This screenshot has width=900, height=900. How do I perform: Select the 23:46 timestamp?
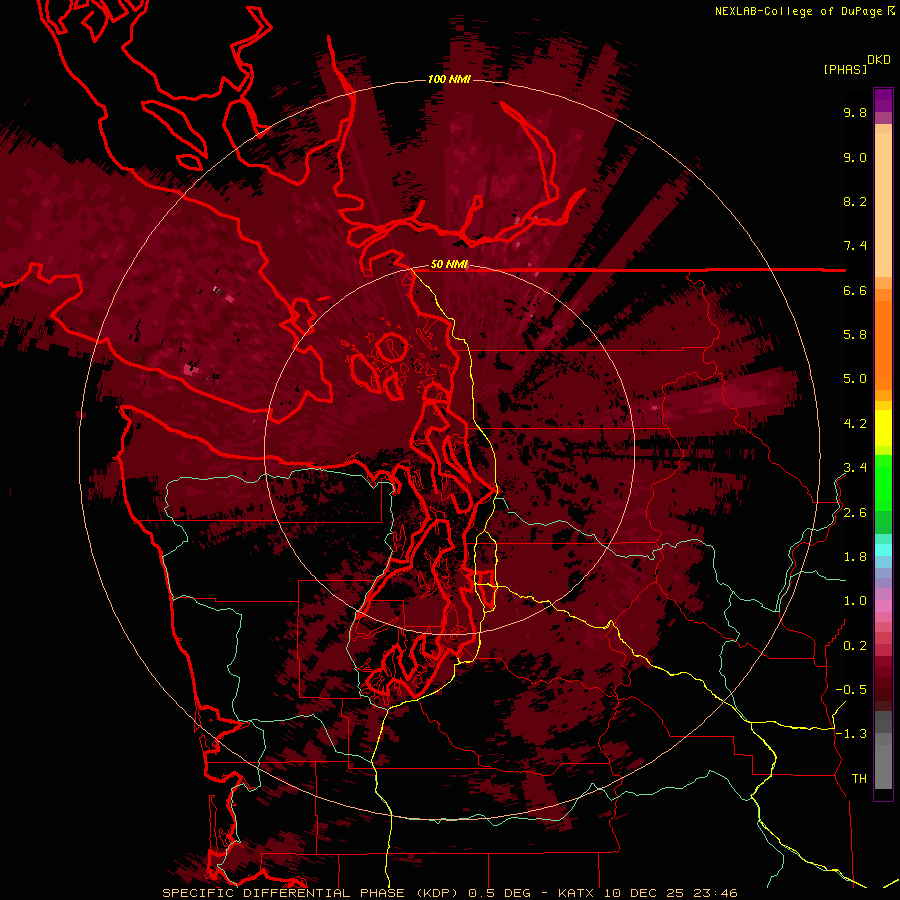tap(715, 893)
